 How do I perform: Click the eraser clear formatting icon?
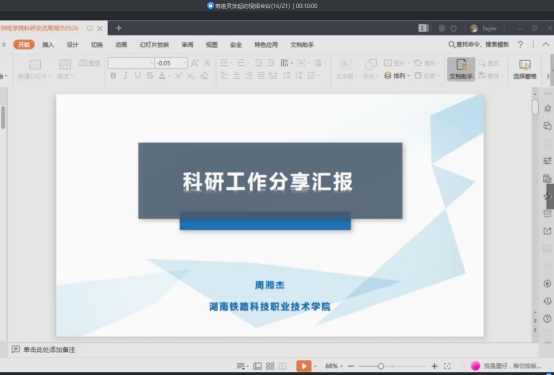[205, 76]
